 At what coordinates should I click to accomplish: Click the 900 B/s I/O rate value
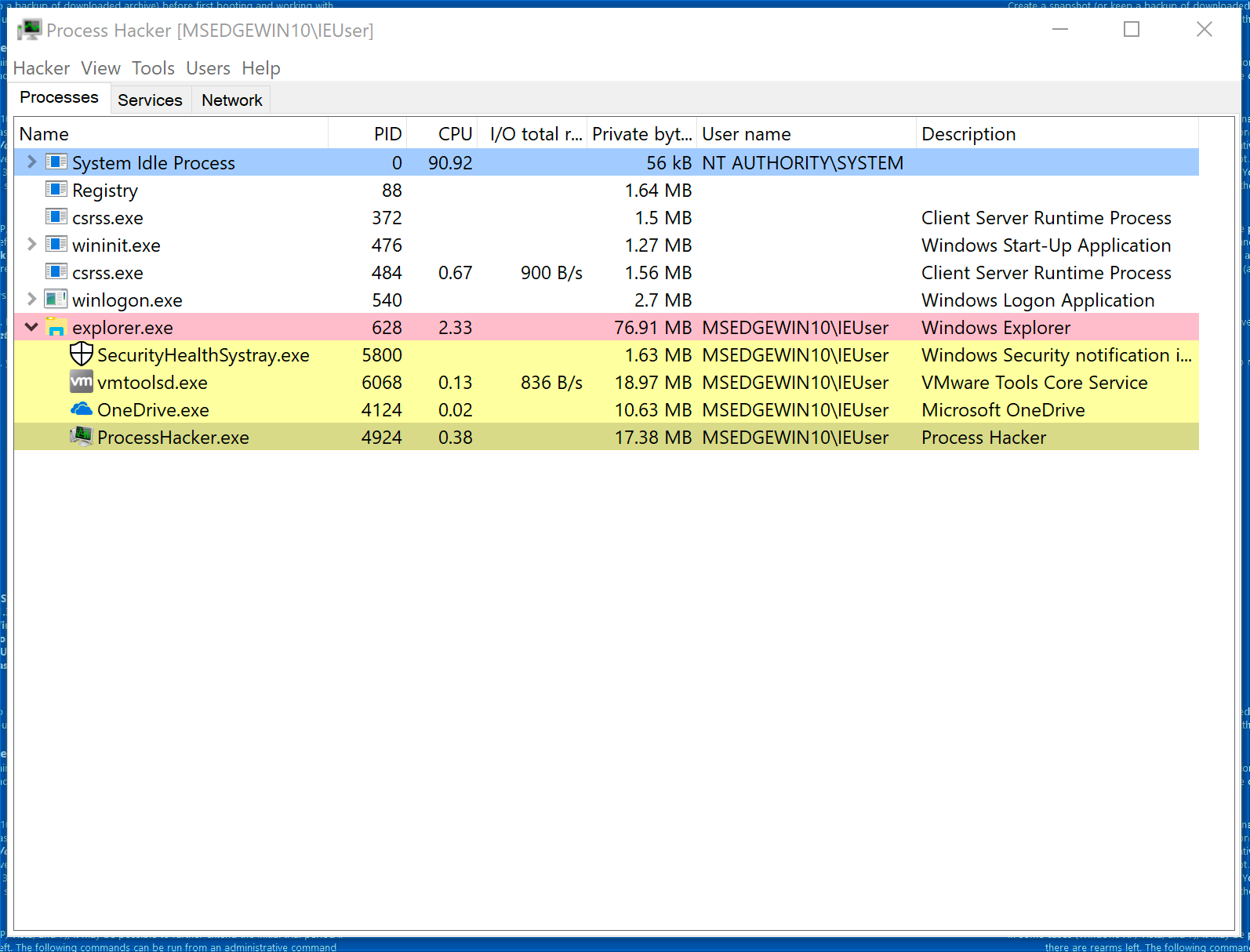coord(552,273)
